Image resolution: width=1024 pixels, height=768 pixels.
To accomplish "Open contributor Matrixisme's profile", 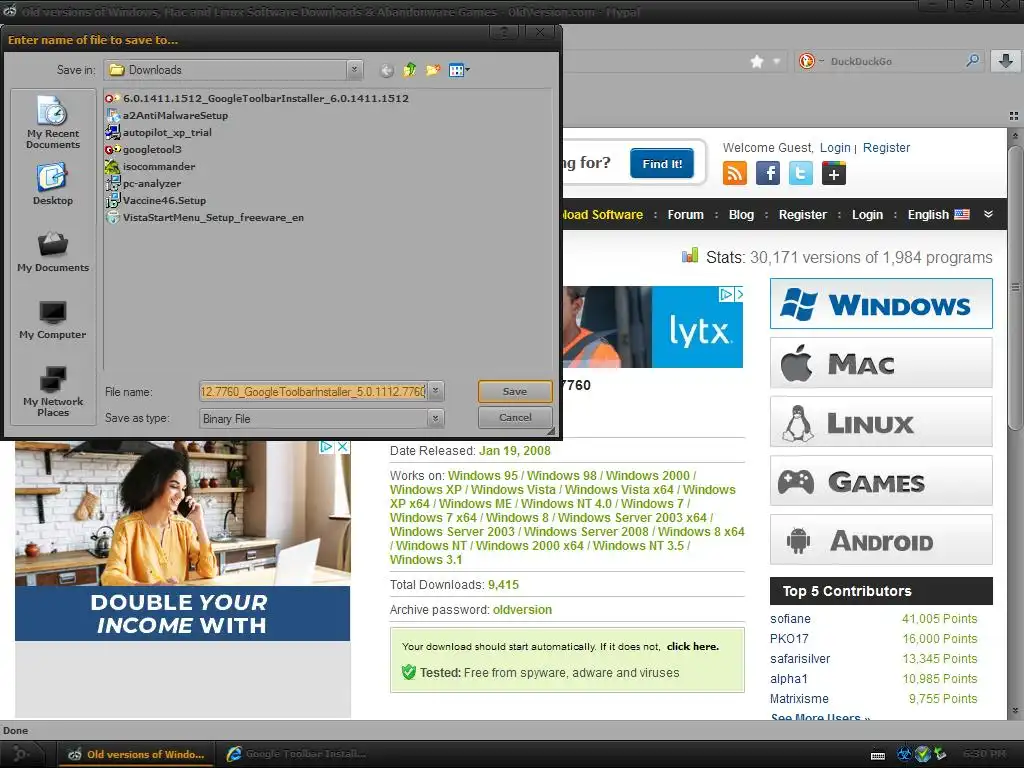I will pos(799,699).
